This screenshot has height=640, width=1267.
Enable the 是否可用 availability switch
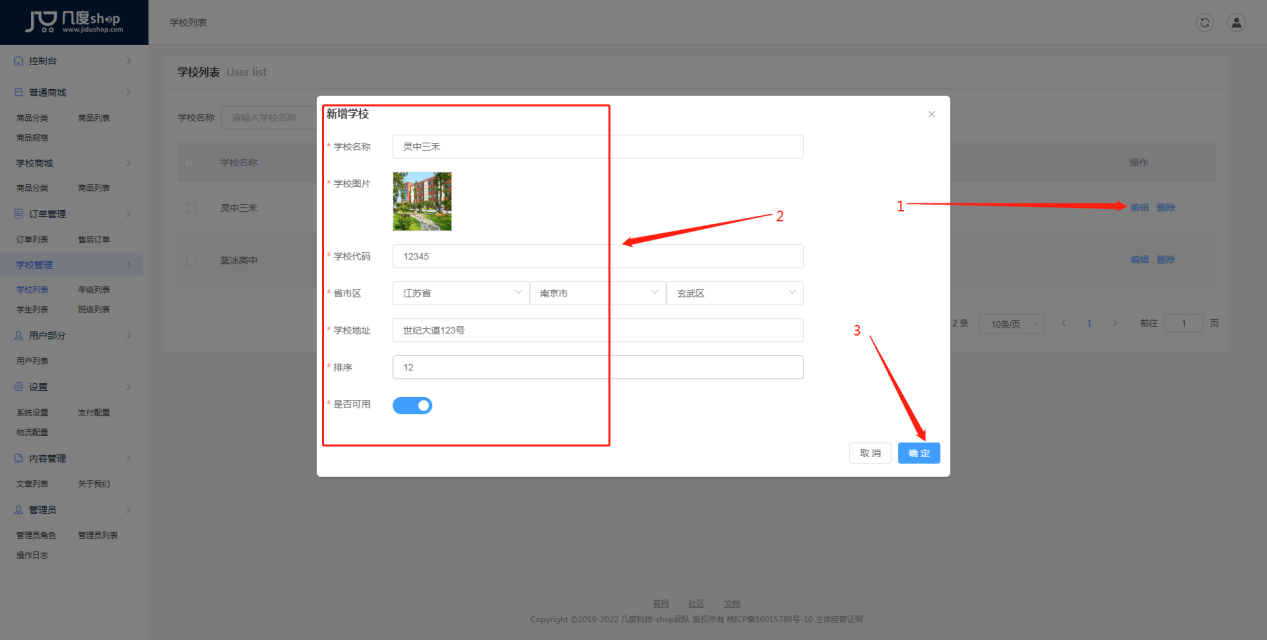coord(412,405)
